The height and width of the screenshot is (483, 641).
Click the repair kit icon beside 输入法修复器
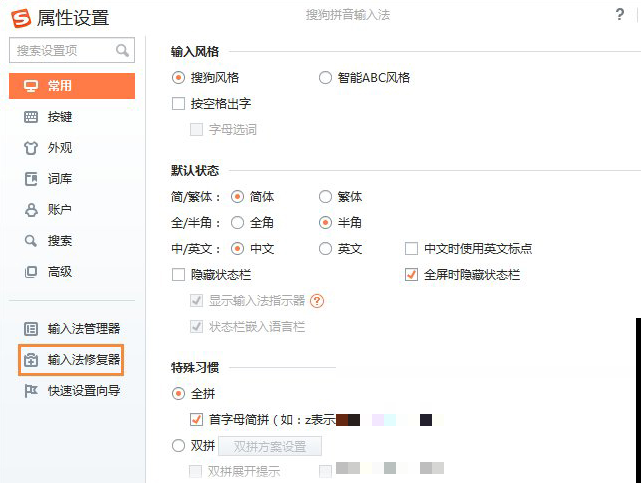coord(31,360)
